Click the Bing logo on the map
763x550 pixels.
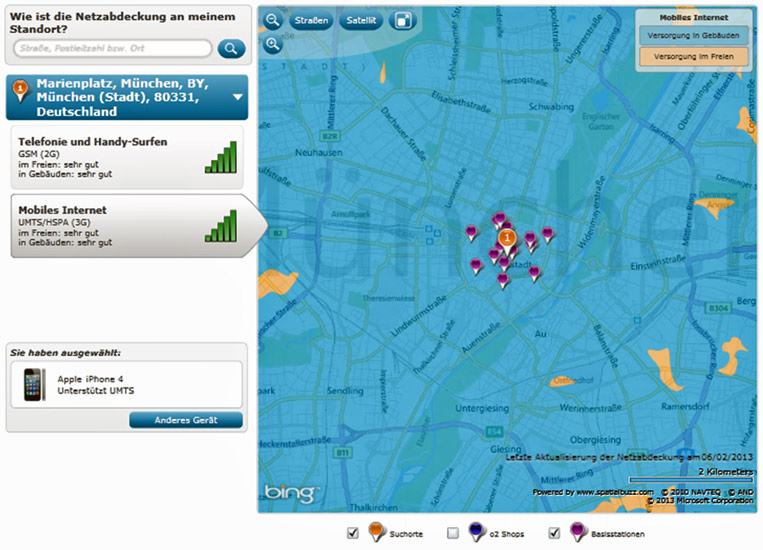pos(291,494)
